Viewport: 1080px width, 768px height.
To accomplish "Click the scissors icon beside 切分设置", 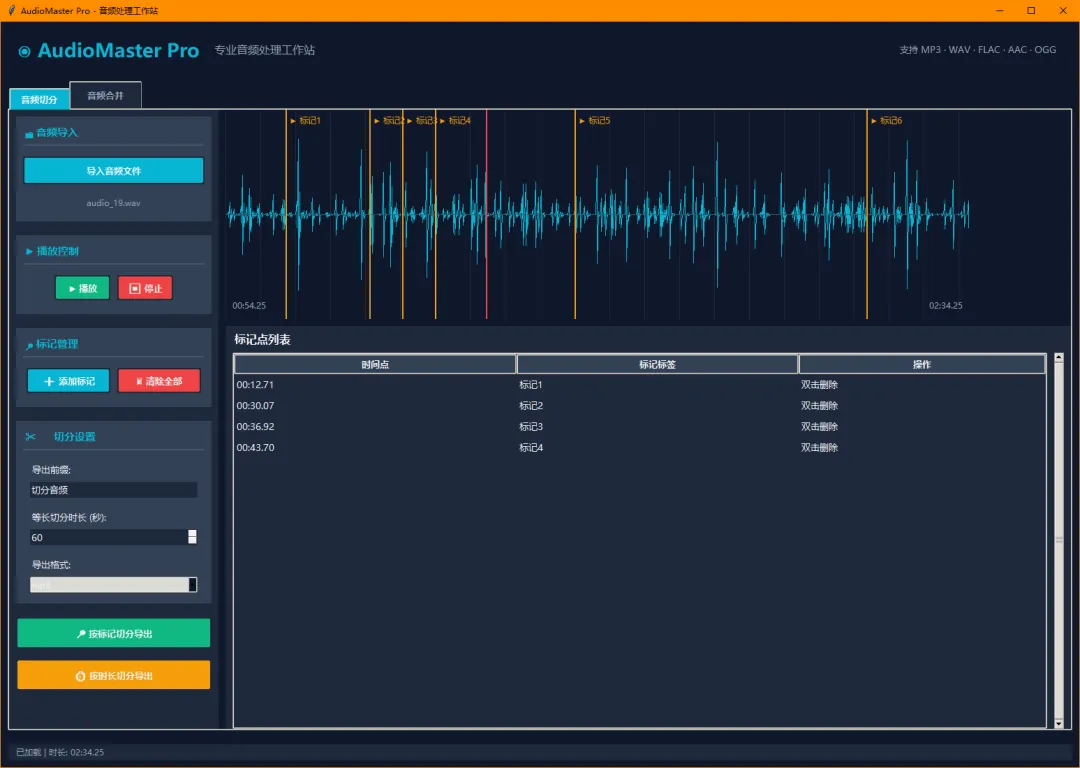I will tap(31, 437).
